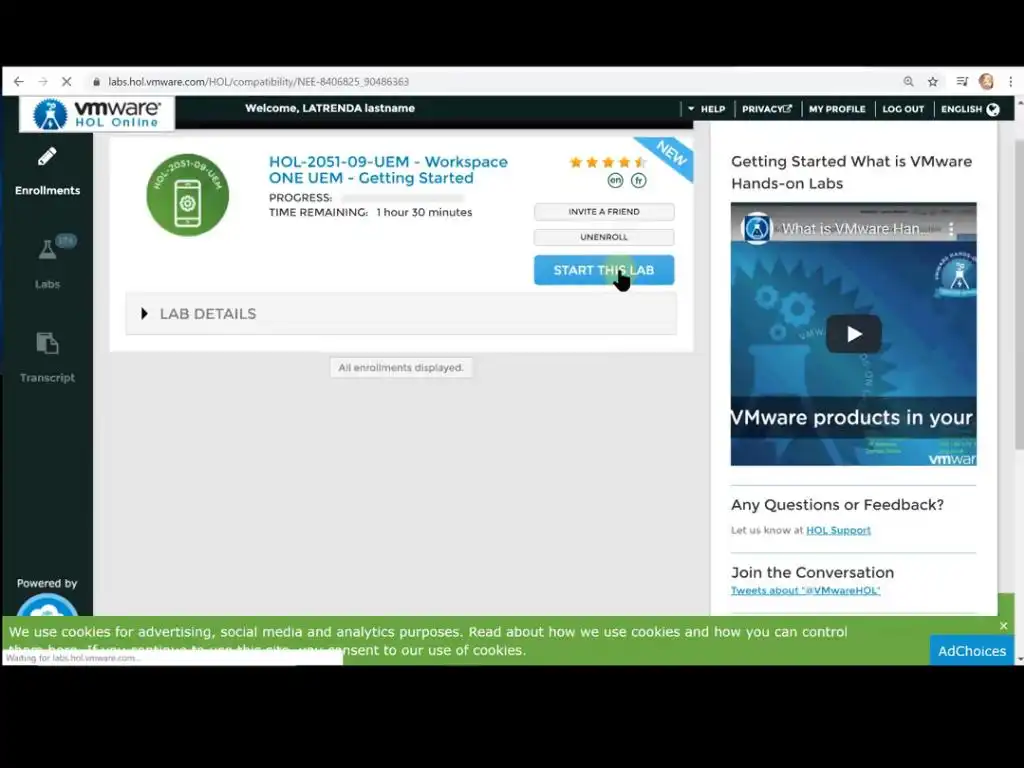Open the media control icon in toolbar

(962, 82)
